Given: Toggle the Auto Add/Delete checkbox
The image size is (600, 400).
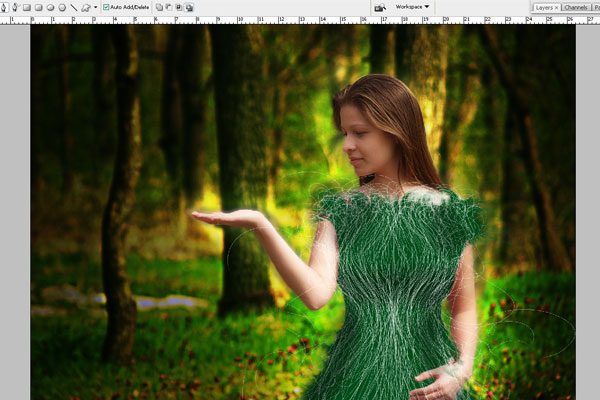Looking at the screenshot, I should pyautogui.click(x=107, y=7).
